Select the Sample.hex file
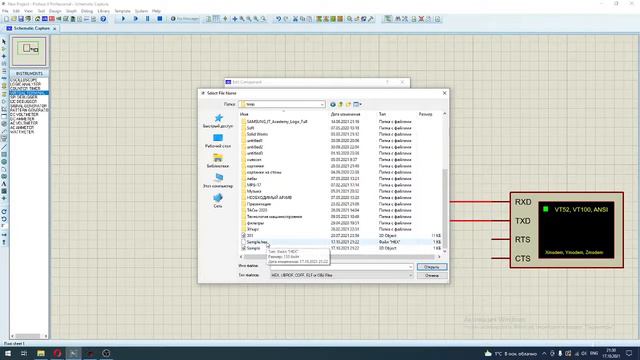This screenshot has height=360, width=640. (x=258, y=242)
